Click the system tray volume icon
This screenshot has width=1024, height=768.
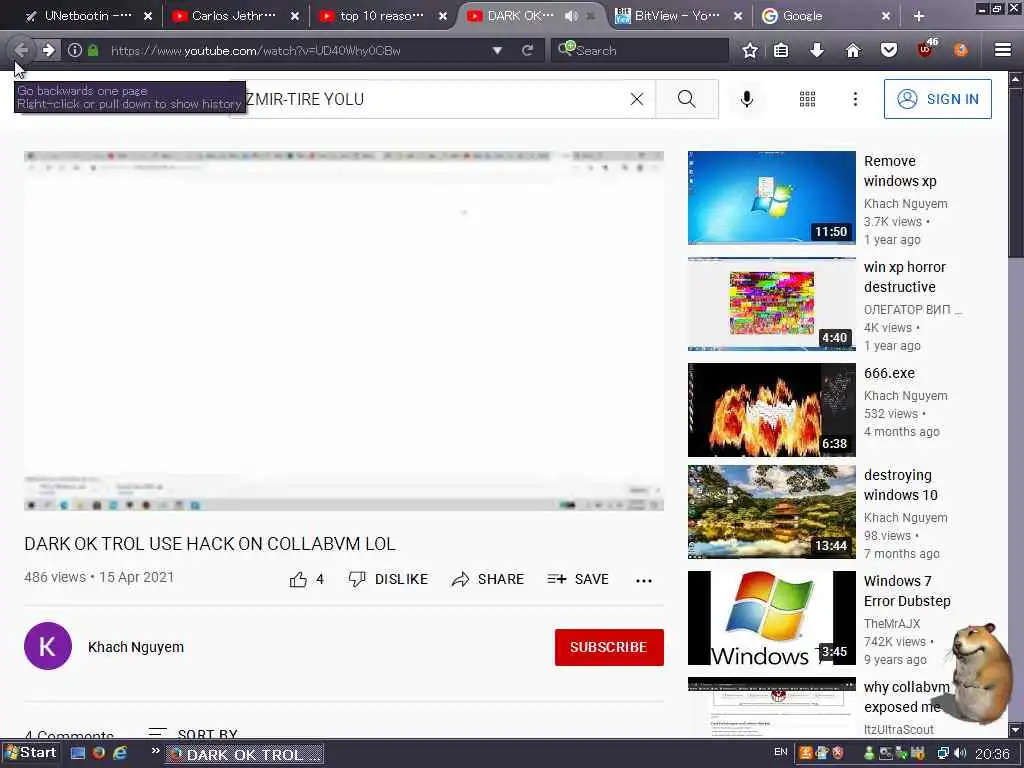(x=960, y=754)
